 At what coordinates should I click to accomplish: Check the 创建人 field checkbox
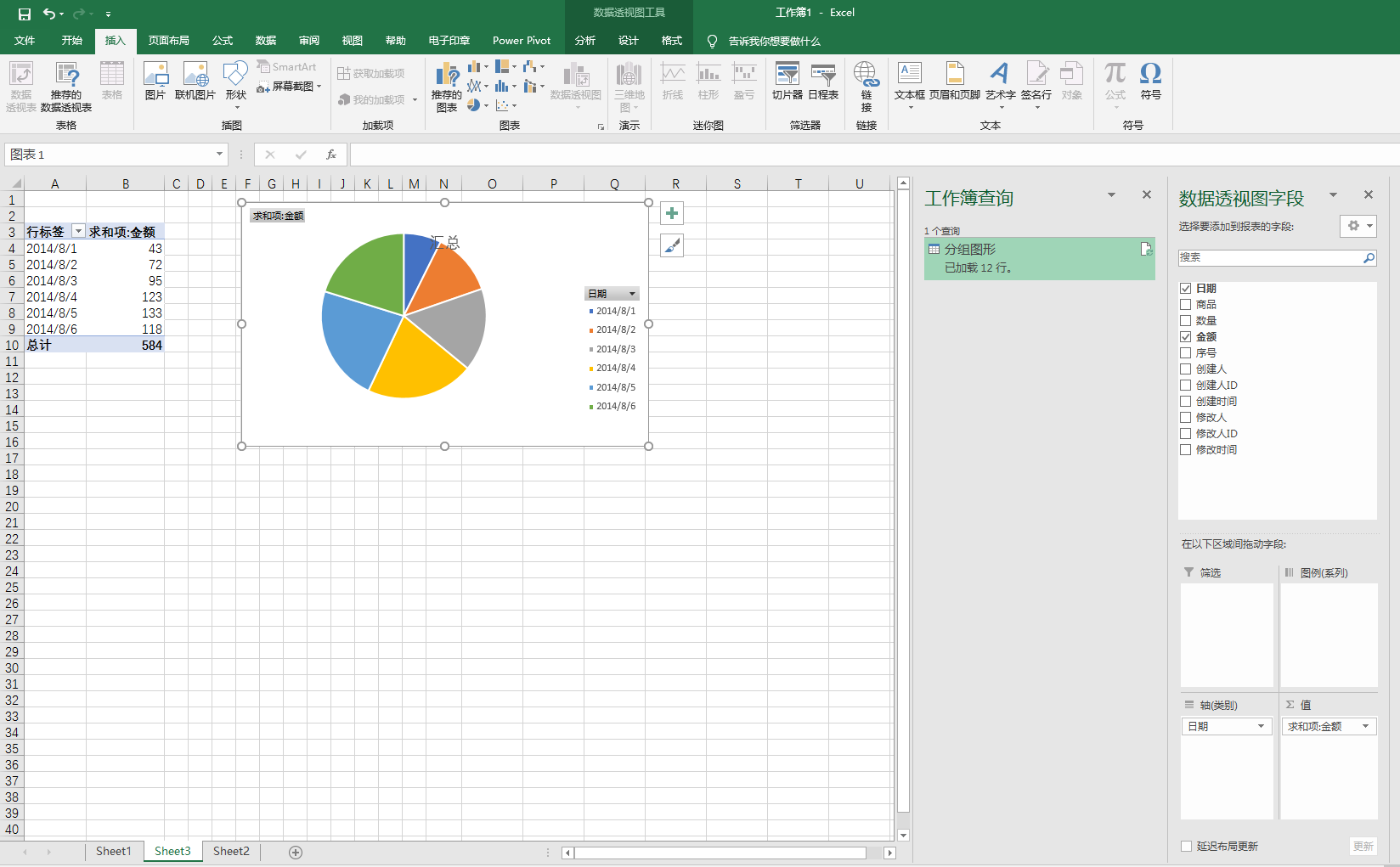click(x=1185, y=369)
